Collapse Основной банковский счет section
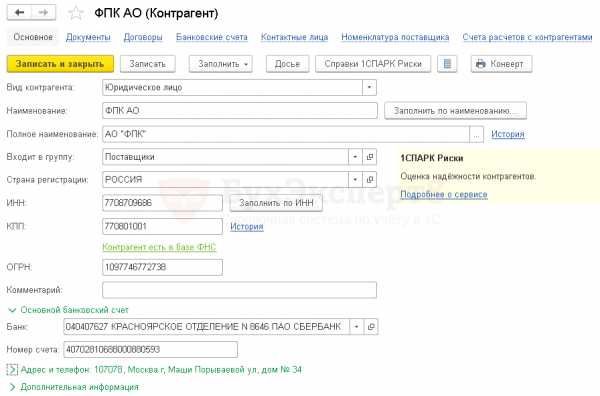The width and height of the screenshot is (600, 396). [12, 310]
